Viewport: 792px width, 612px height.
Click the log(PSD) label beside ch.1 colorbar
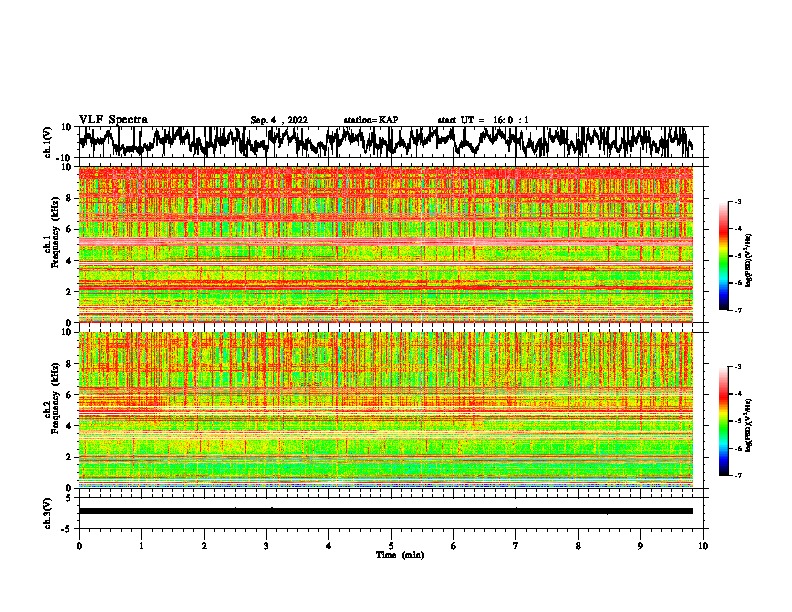point(749,261)
